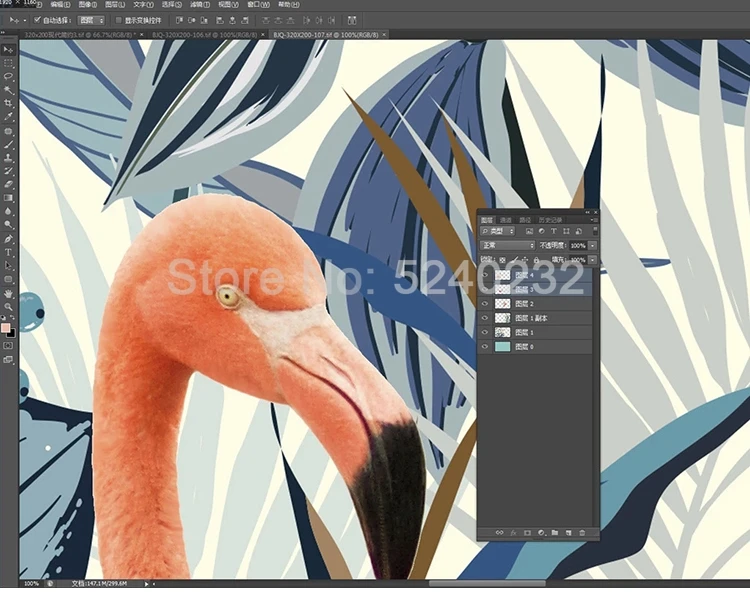
Task: Select the background color swatch
Action: (11, 333)
